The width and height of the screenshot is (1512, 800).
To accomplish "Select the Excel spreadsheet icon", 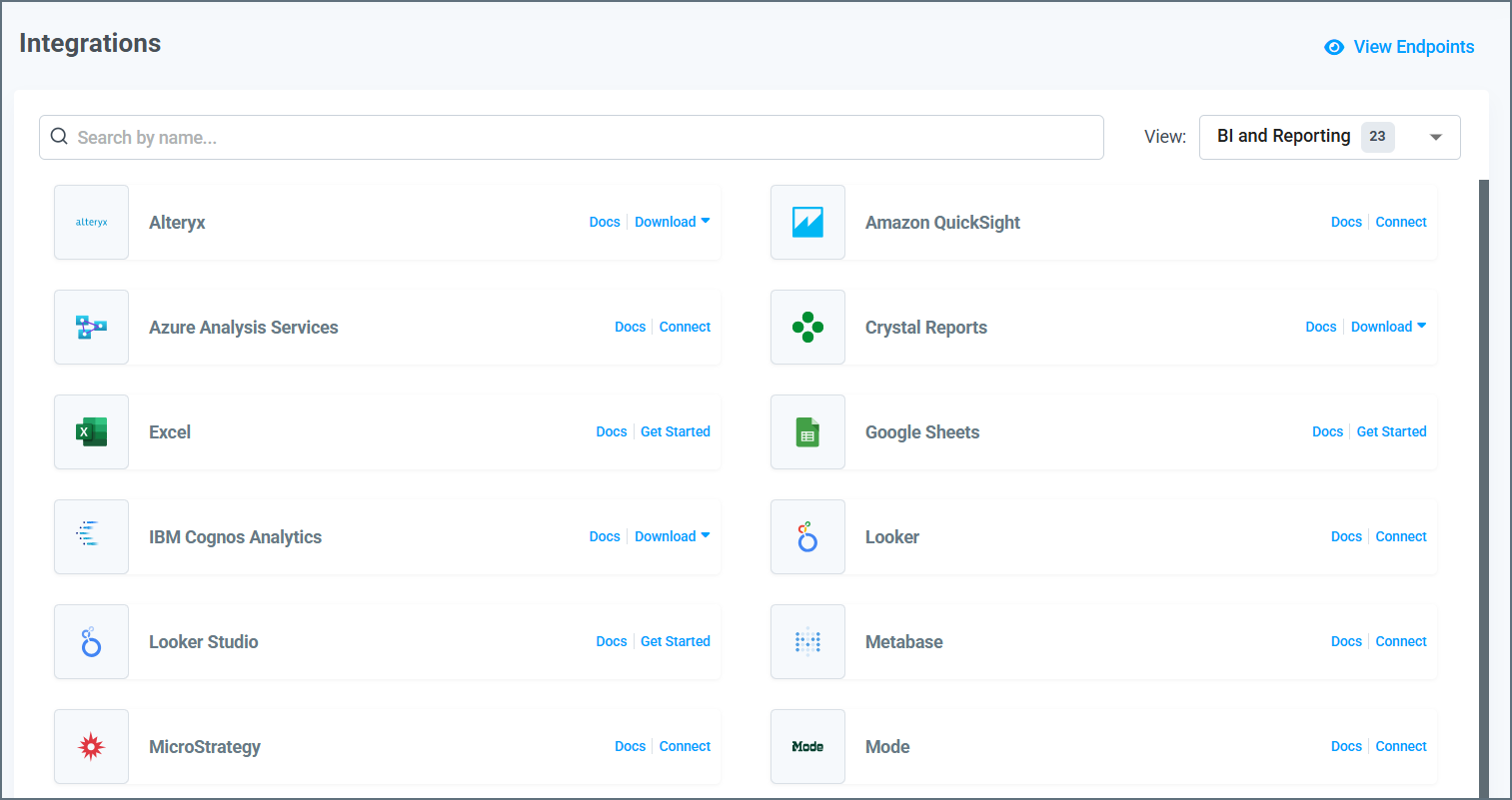I will point(91,431).
